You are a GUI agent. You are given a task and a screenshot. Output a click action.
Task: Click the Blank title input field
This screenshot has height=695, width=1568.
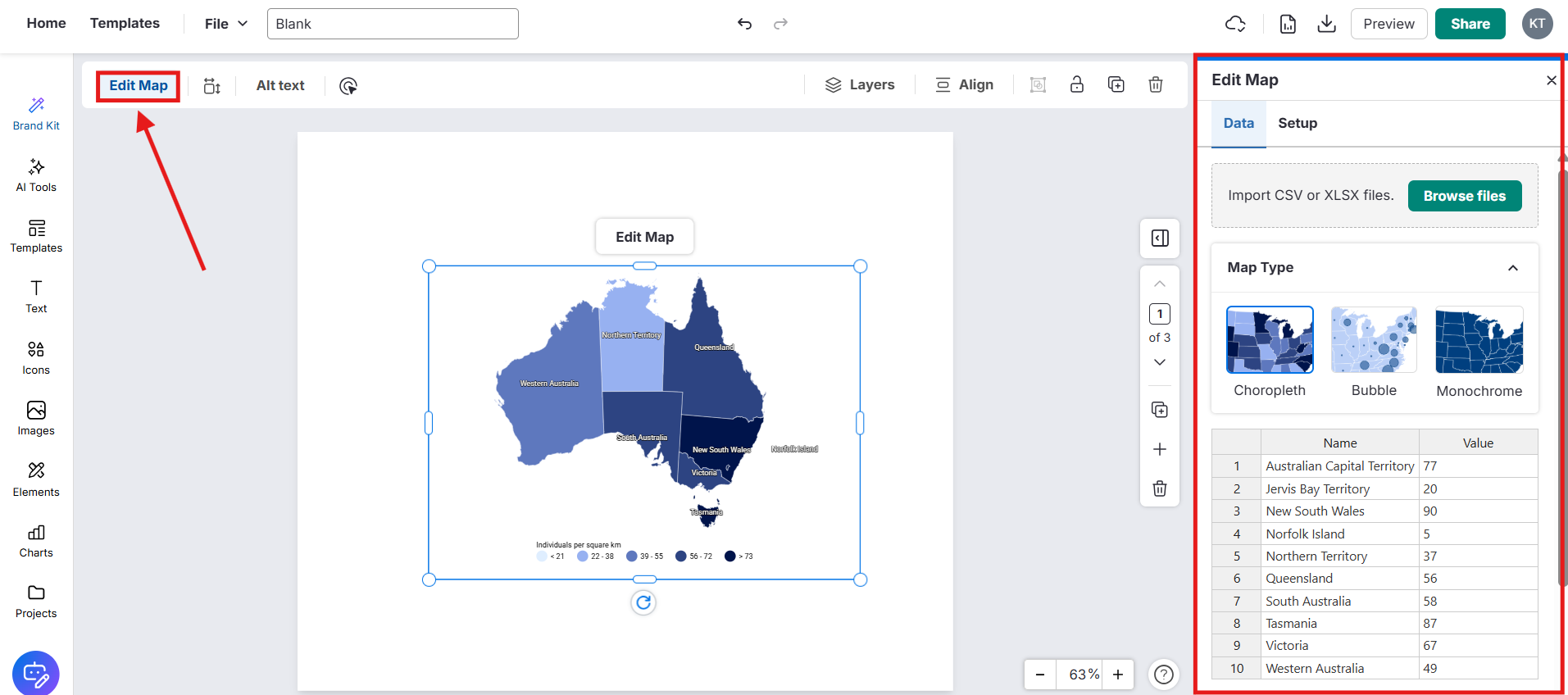coord(393,24)
